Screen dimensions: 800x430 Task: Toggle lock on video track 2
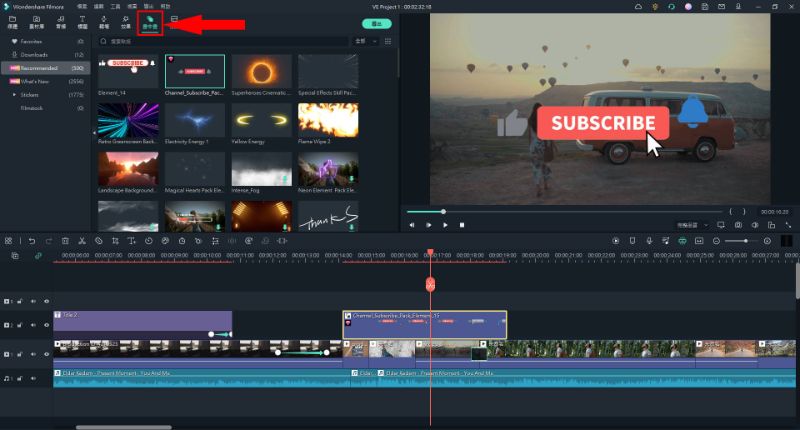[x=20, y=325]
